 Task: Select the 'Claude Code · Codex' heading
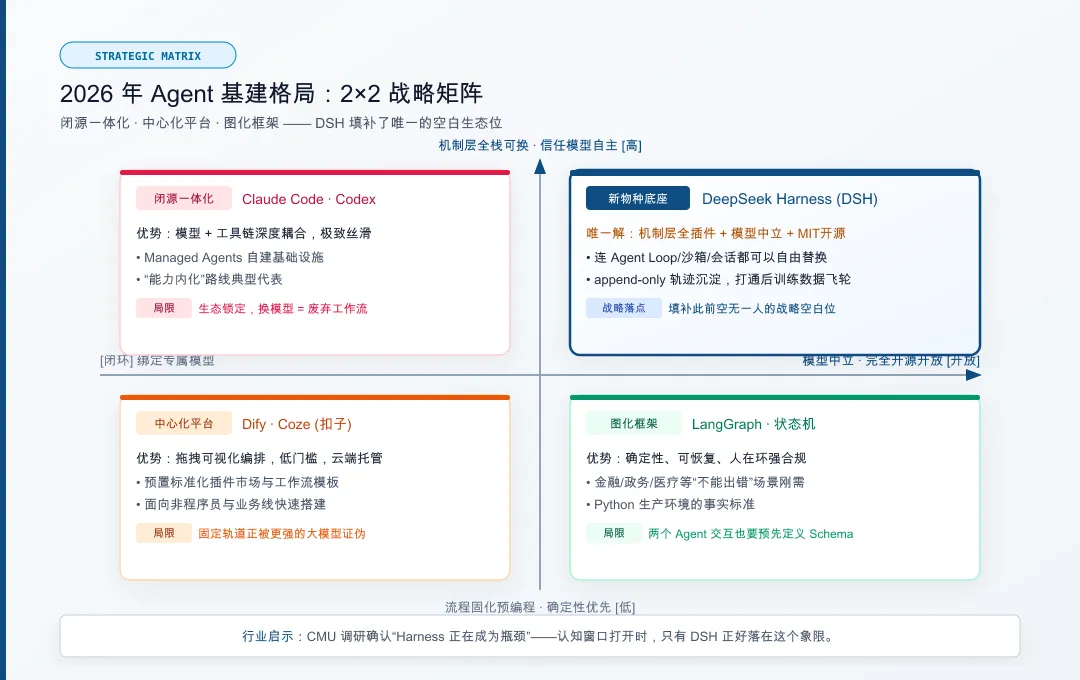pos(309,199)
